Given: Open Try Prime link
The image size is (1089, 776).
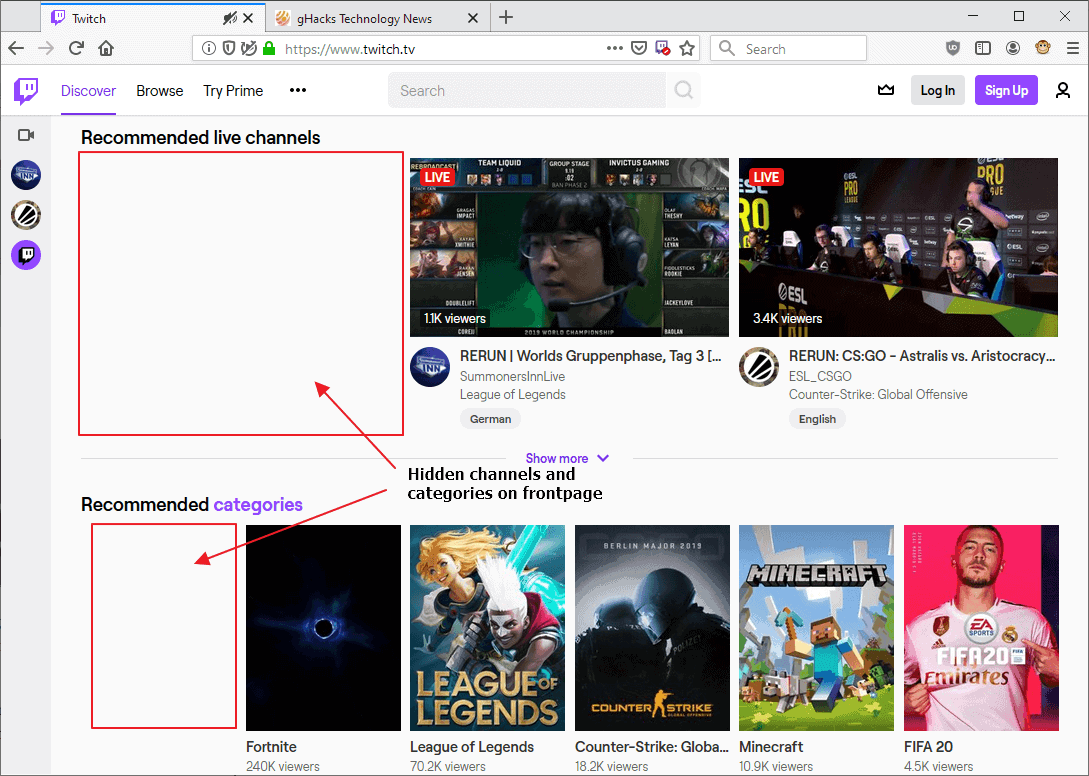Looking at the screenshot, I should pos(233,91).
